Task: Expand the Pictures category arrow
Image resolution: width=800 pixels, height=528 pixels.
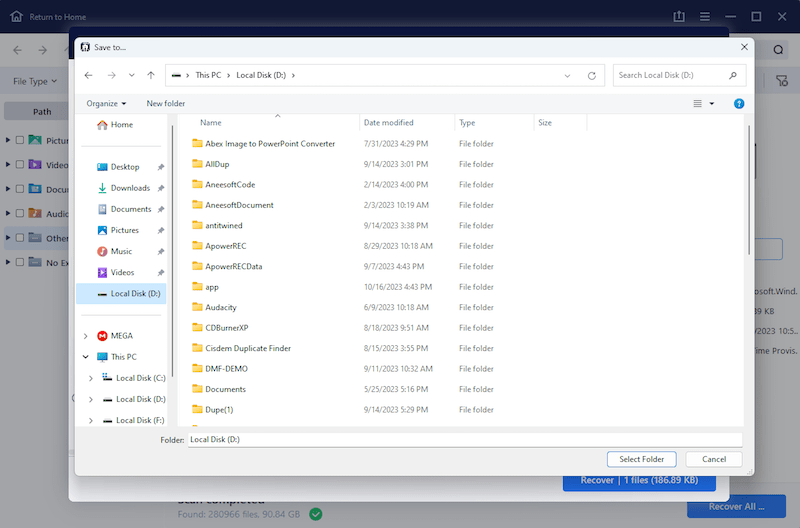Action: pyautogui.click(x=8, y=140)
